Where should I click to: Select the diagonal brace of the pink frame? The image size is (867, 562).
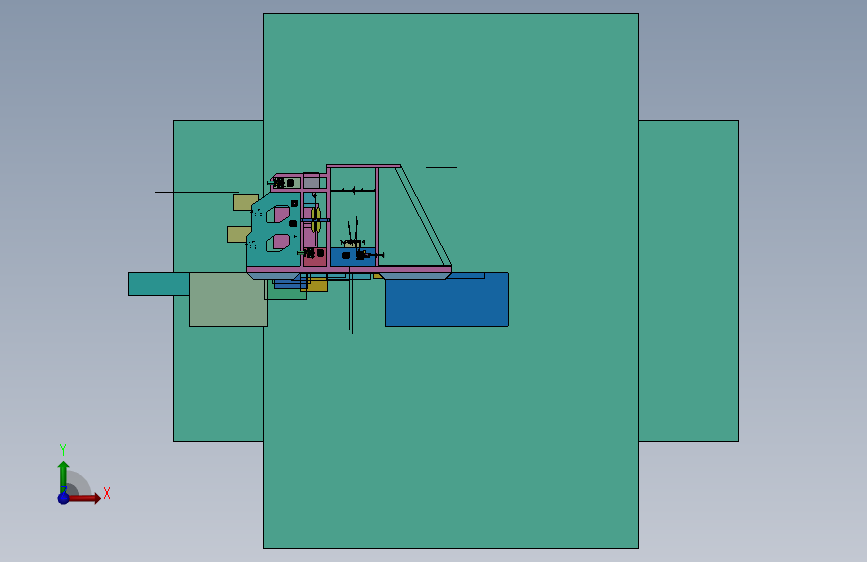[424, 216]
